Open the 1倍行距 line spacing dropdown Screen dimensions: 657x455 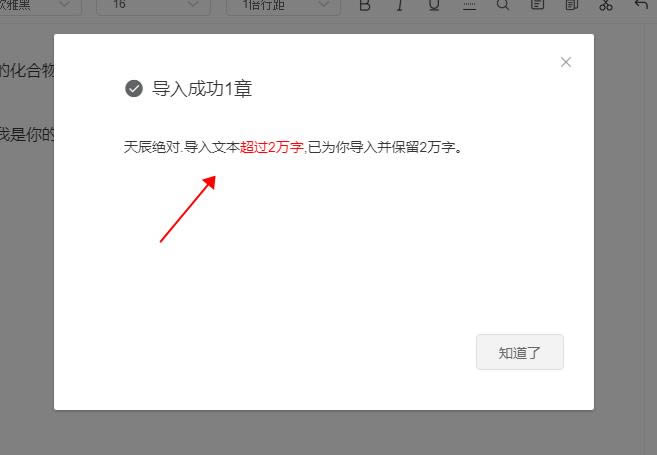click(x=283, y=6)
